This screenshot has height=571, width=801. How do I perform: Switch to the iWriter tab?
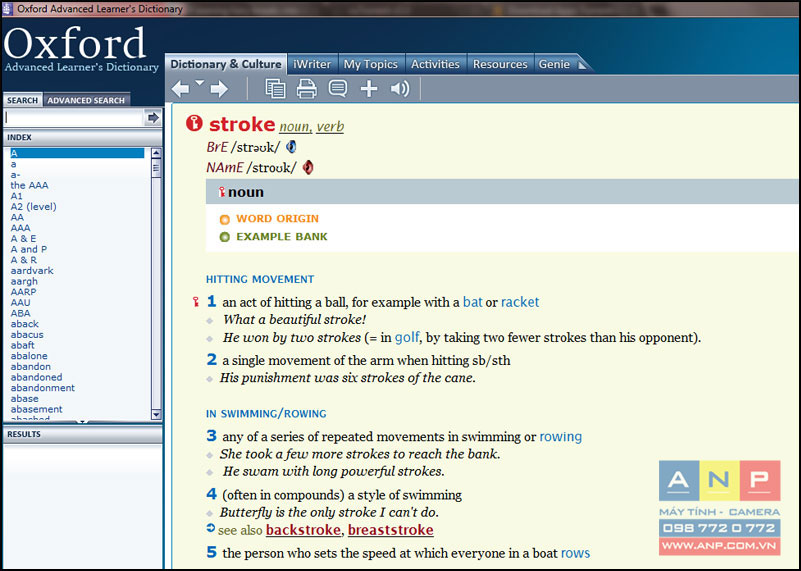tap(312, 64)
